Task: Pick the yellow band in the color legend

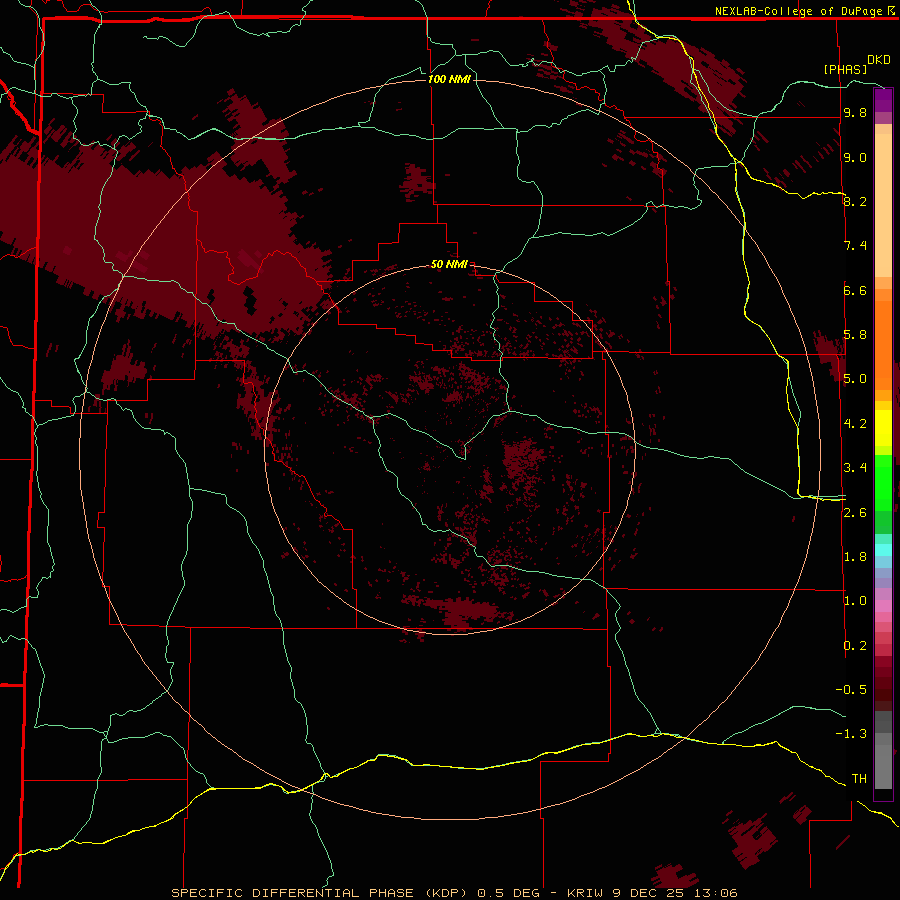Action: coord(883,428)
